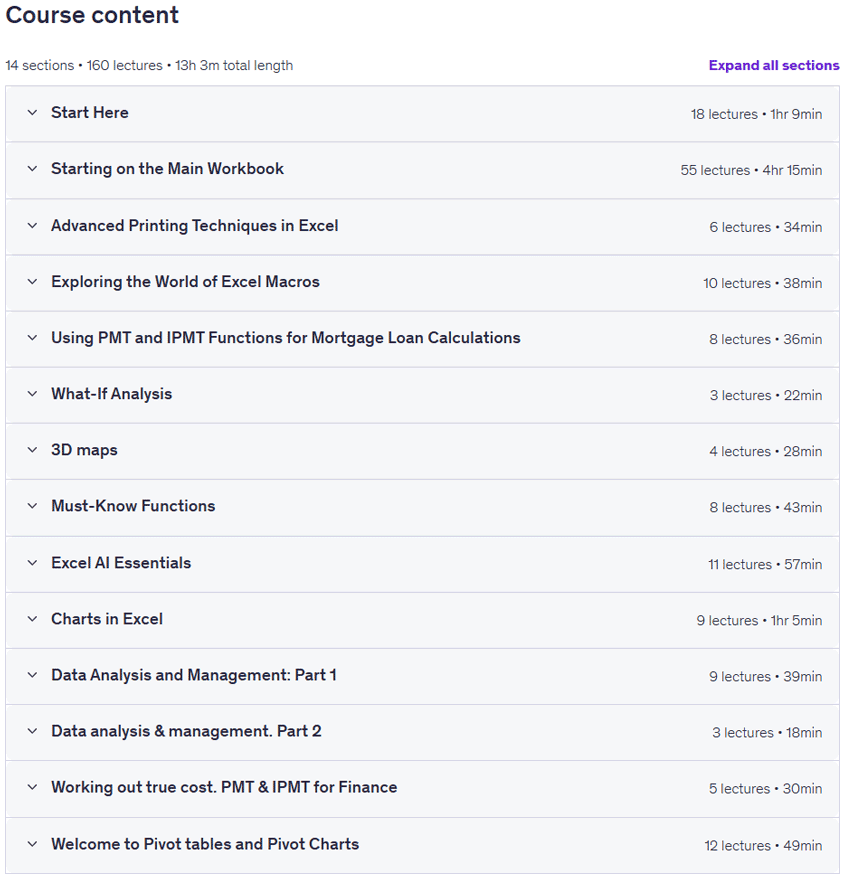This screenshot has width=844, height=878.
Task: Open Welcome to Pivot tables and Pivot Charts
Action: (x=422, y=845)
